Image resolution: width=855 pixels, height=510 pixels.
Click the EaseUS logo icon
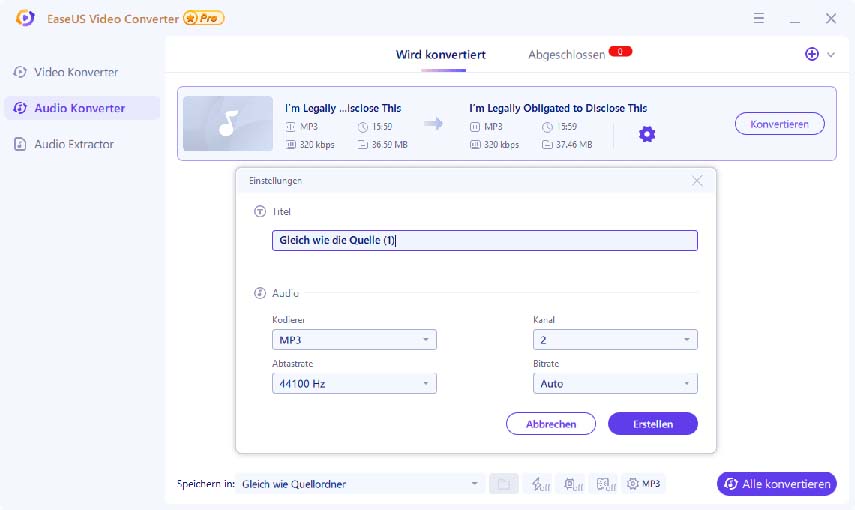tap(24, 18)
